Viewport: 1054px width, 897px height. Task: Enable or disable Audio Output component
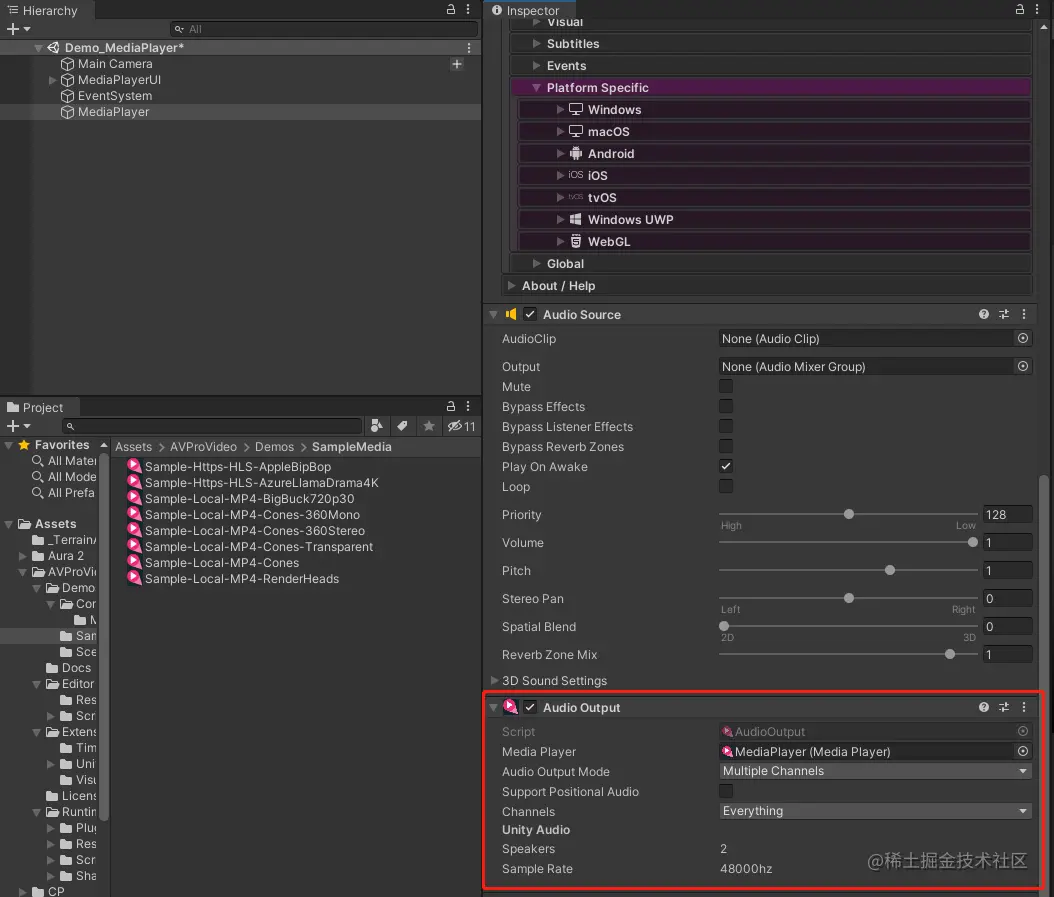[x=530, y=707]
